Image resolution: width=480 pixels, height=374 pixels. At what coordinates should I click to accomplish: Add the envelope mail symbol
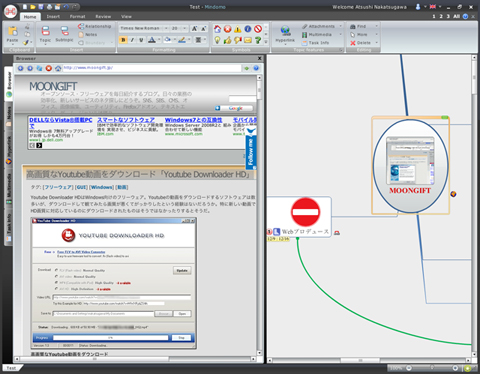(248, 40)
